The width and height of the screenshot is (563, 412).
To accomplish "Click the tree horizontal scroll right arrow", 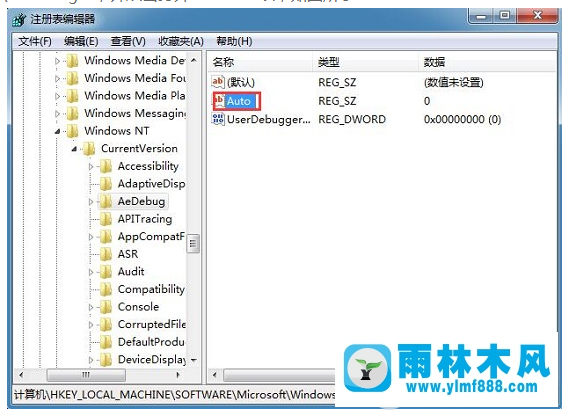I will pos(178,375).
